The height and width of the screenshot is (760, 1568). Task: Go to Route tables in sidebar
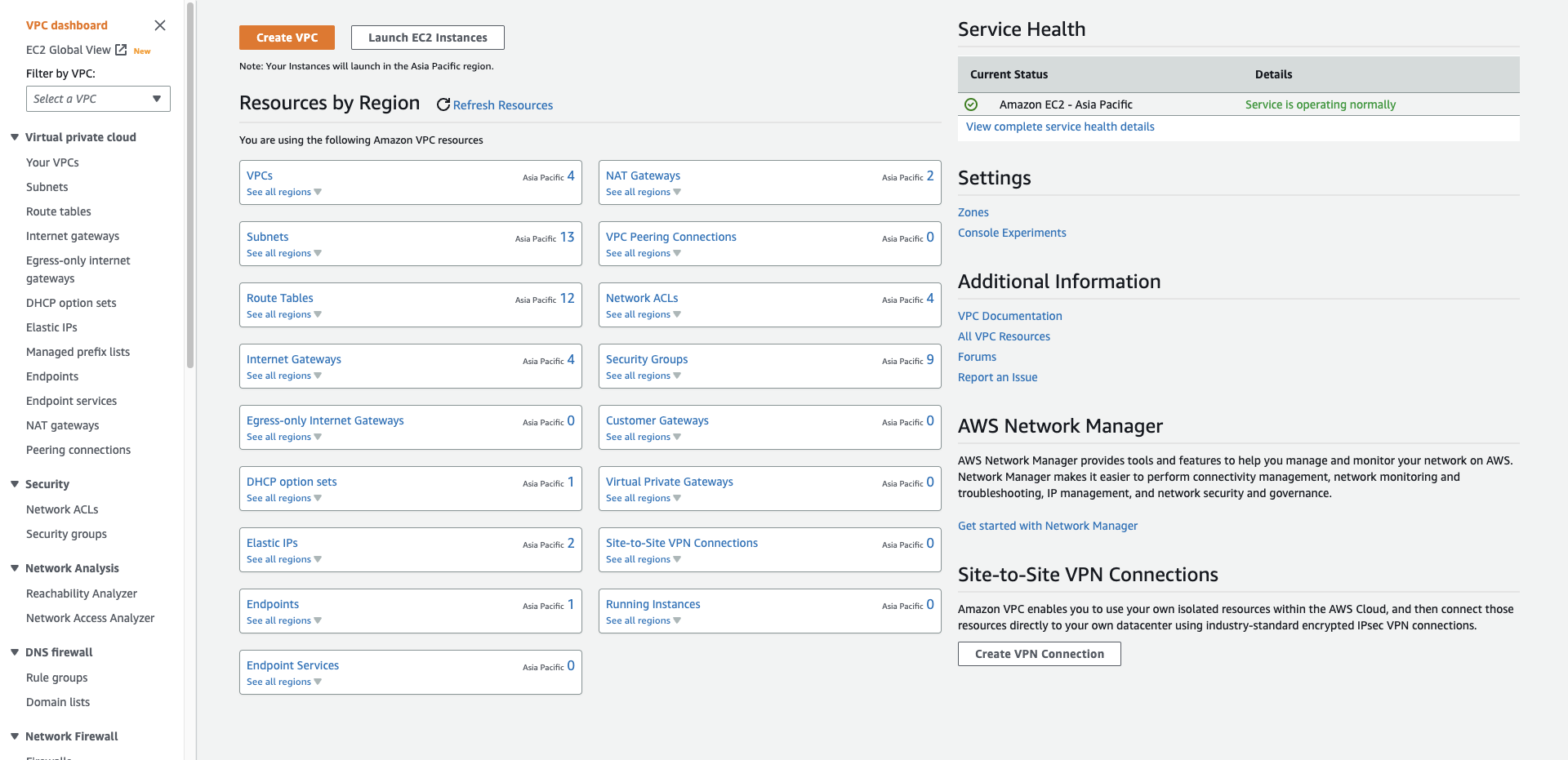59,211
